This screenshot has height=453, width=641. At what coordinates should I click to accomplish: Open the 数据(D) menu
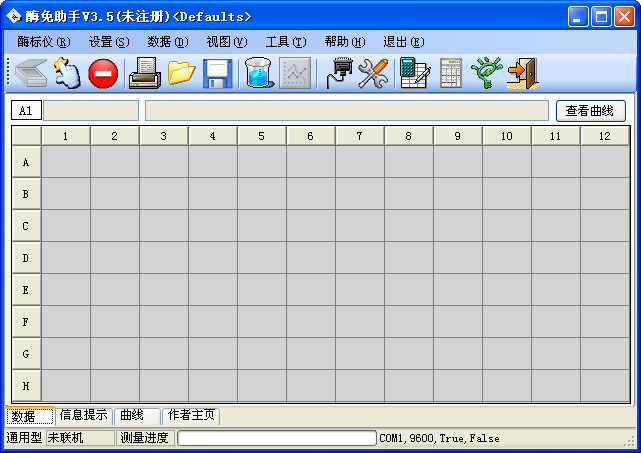[x=167, y=42]
